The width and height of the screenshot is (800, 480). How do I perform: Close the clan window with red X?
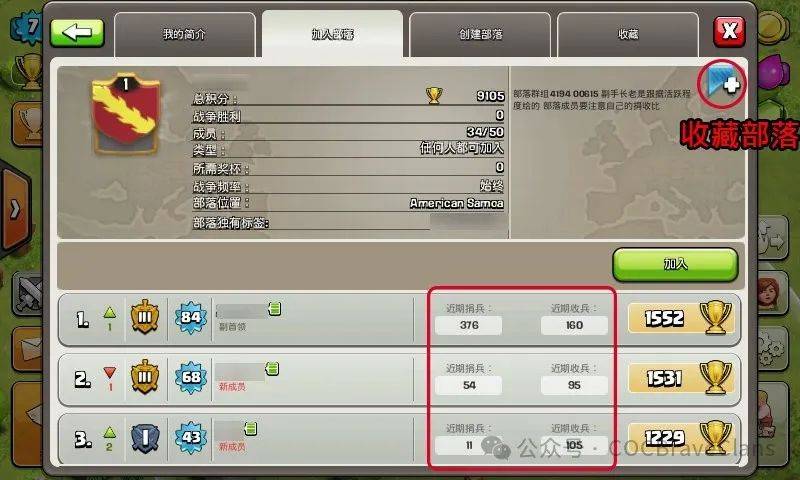[729, 32]
